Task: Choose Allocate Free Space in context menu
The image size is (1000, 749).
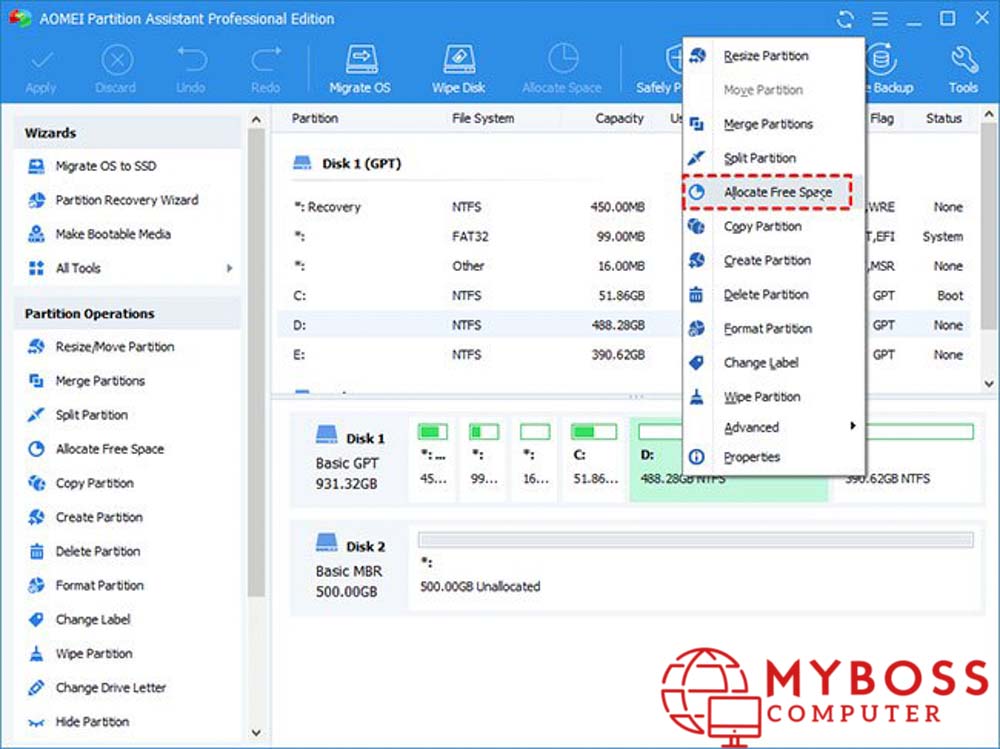Action: tap(777, 192)
